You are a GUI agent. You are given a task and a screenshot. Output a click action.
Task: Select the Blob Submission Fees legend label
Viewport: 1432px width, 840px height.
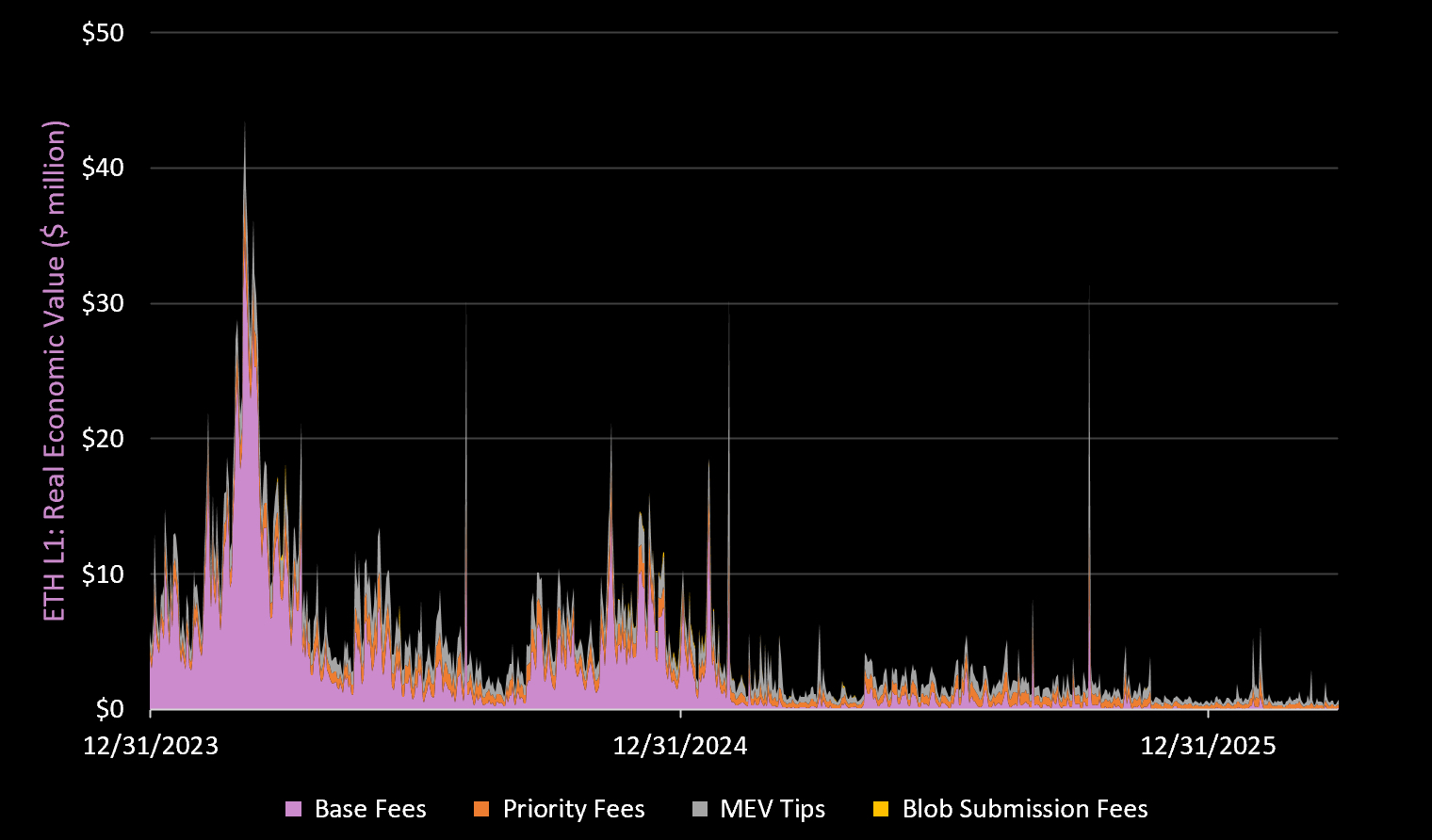click(1025, 809)
